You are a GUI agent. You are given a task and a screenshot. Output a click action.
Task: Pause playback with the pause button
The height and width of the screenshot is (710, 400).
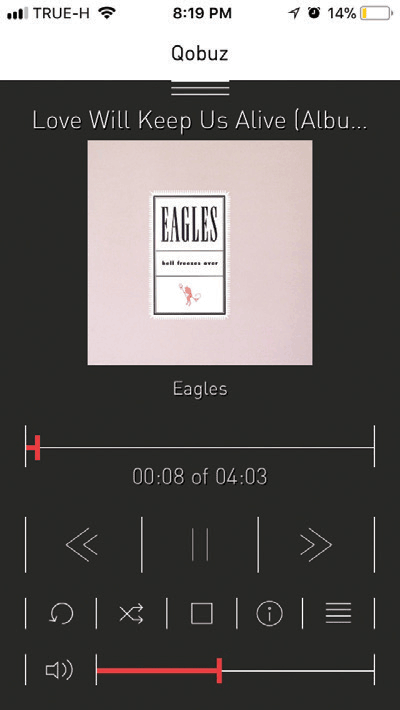(200, 544)
